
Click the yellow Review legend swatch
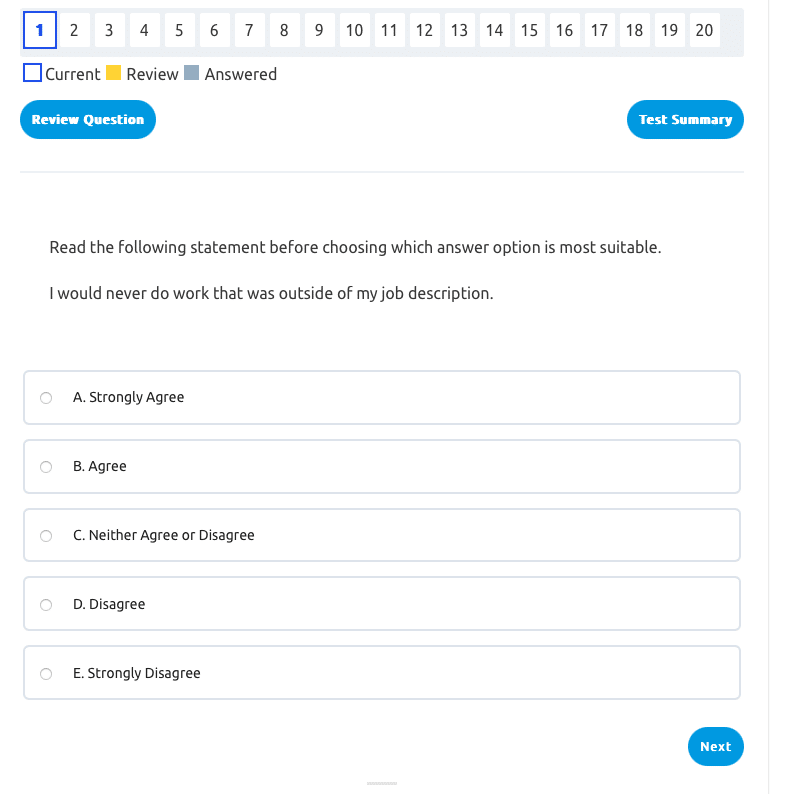pos(114,73)
